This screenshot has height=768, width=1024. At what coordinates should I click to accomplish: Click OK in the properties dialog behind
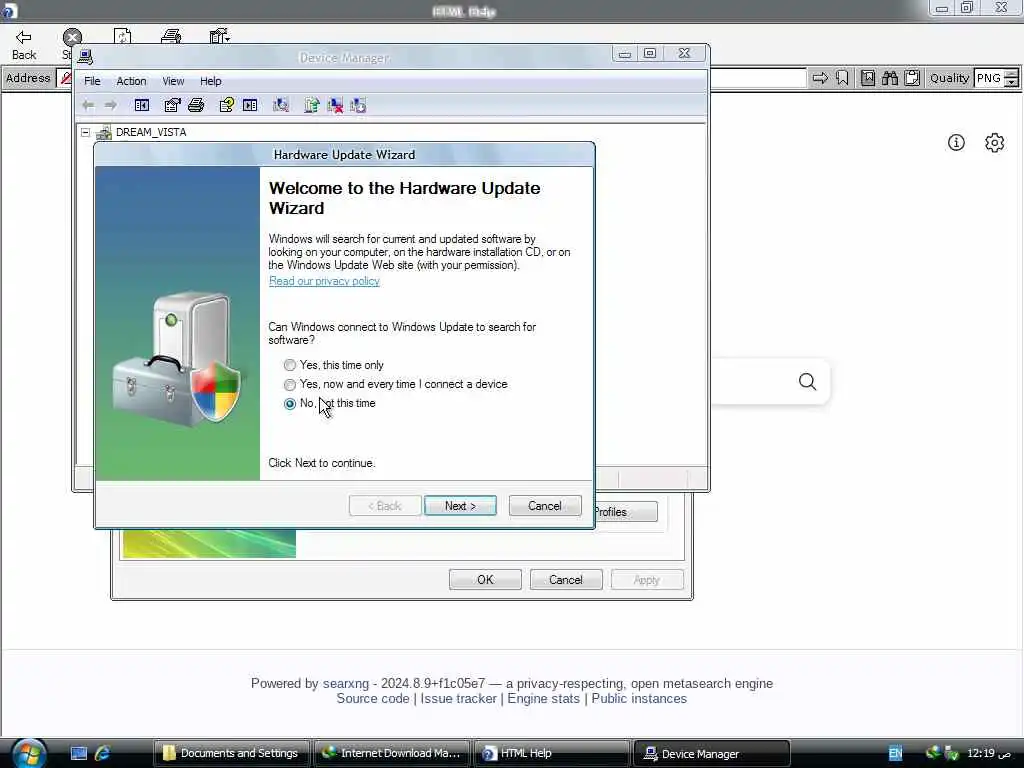click(485, 580)
